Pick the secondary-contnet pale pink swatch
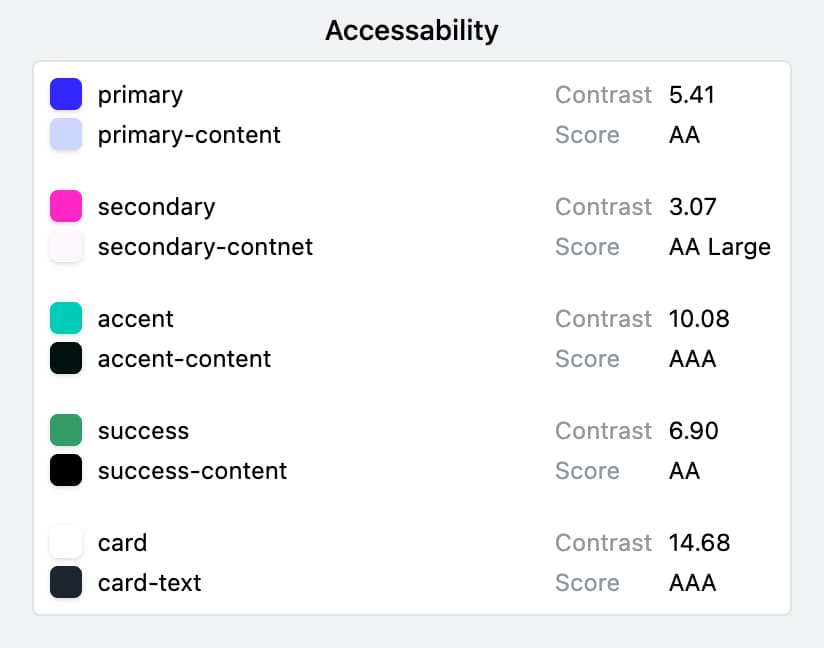Image resolution: width=824 pixels, height=648 pixels. [x=66, y=247]
